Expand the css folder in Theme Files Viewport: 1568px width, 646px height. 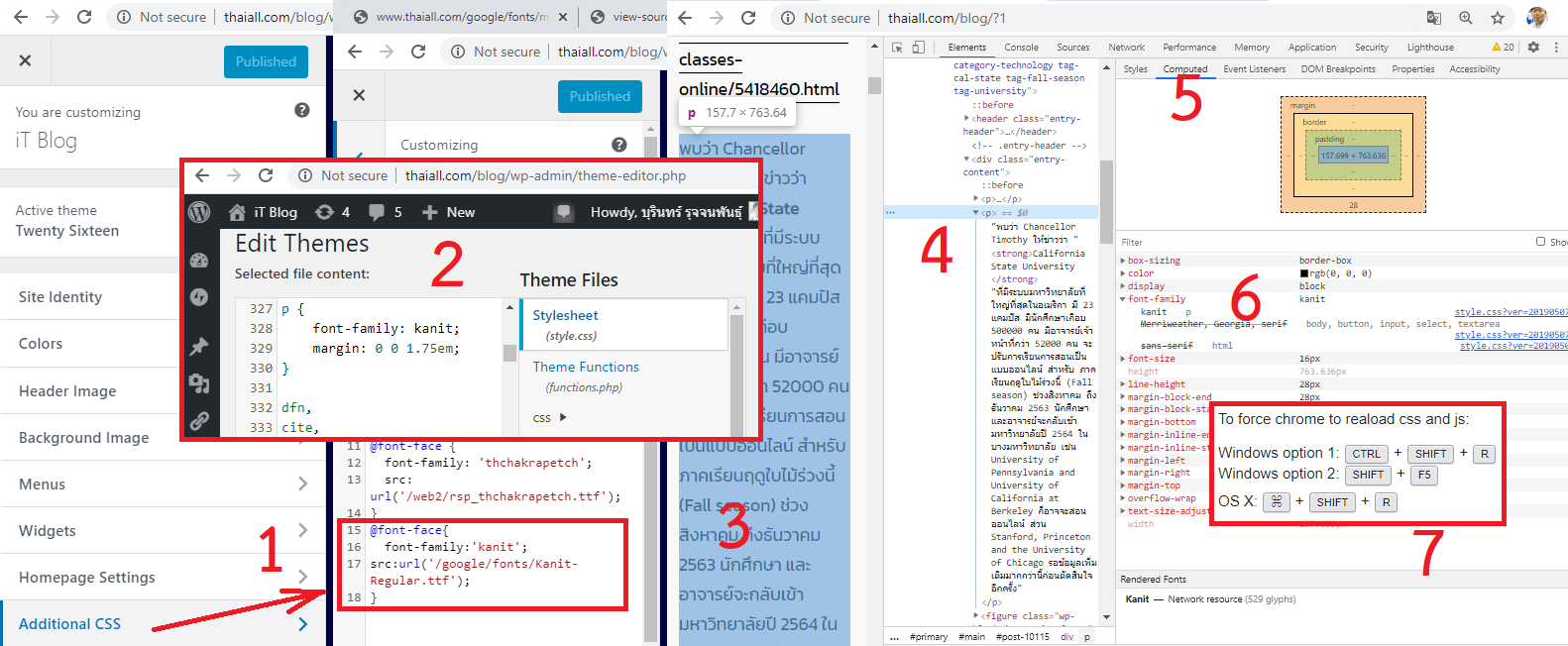563,417
